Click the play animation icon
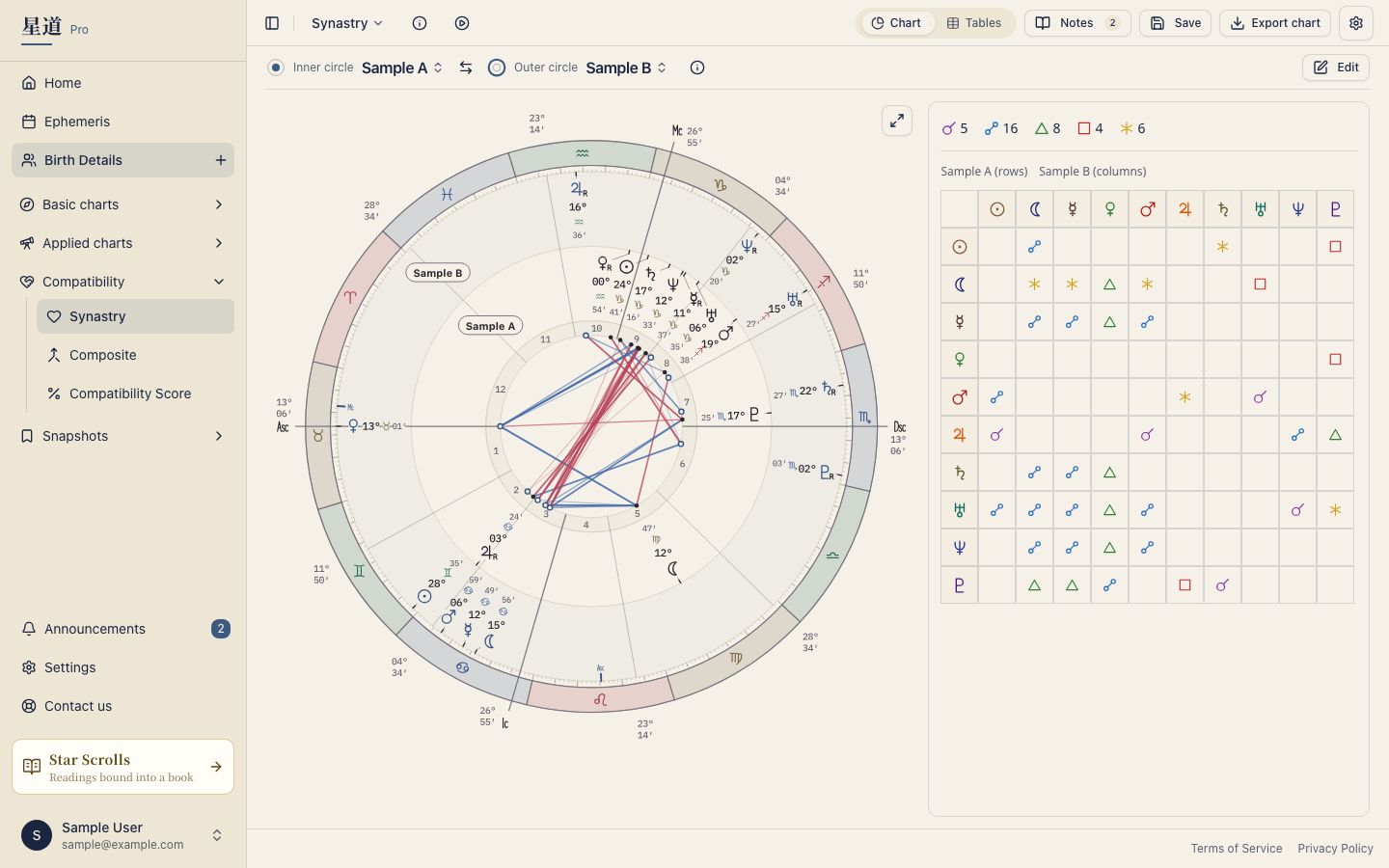Viewport: 1389px width, 868px height. point(462,23)
